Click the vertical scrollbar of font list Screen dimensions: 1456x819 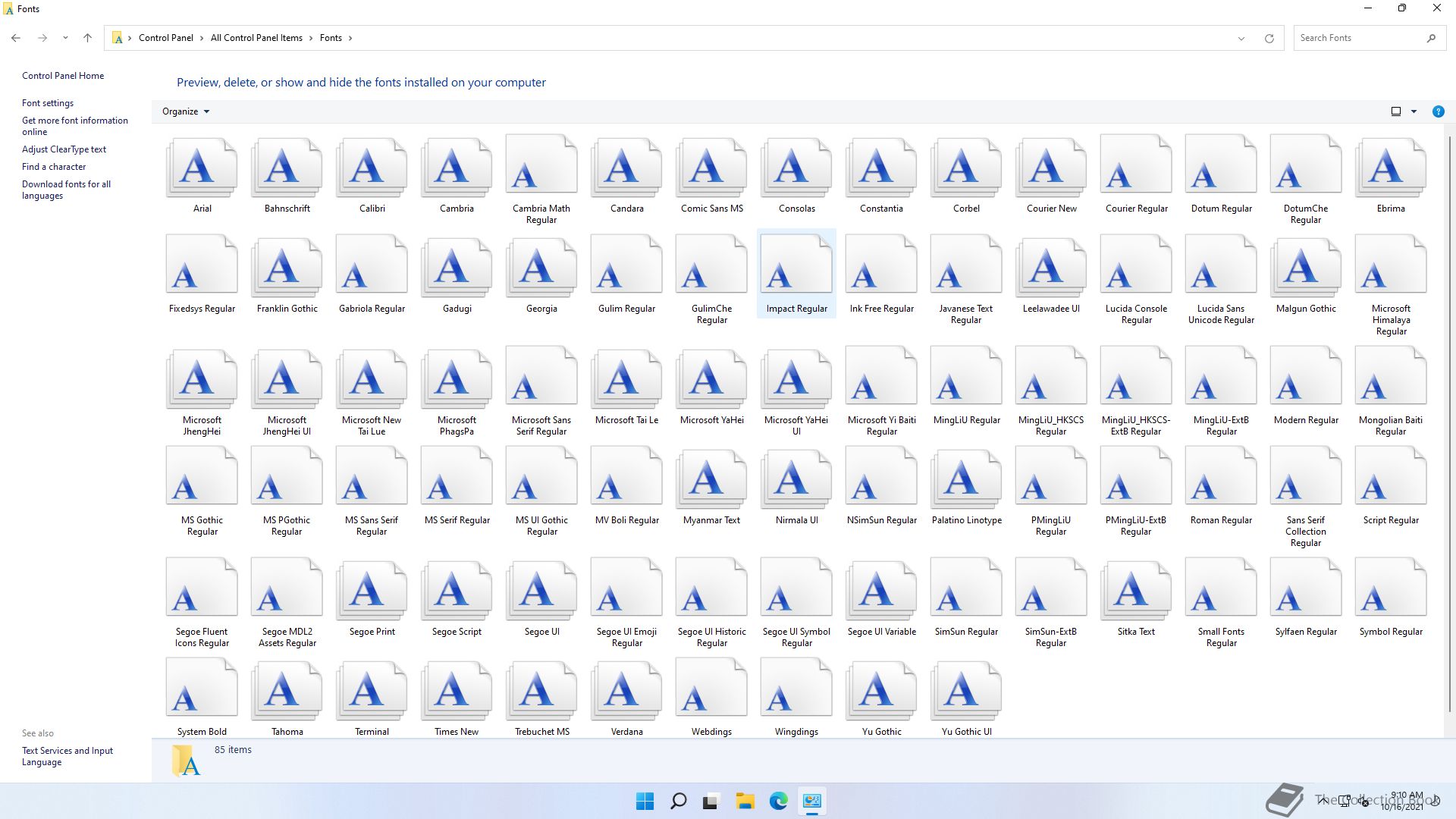[x=1450, y=425]
